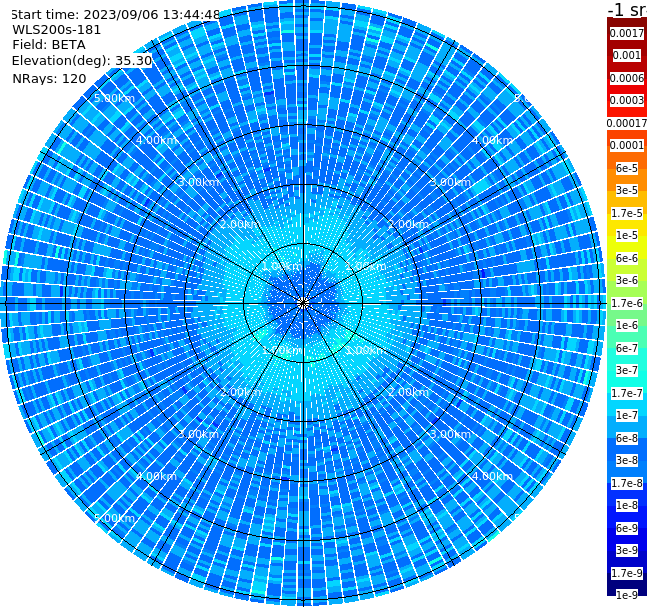Select the 1e-6 colorbar value
Screen dimensions: 647x607
[627, 325]
